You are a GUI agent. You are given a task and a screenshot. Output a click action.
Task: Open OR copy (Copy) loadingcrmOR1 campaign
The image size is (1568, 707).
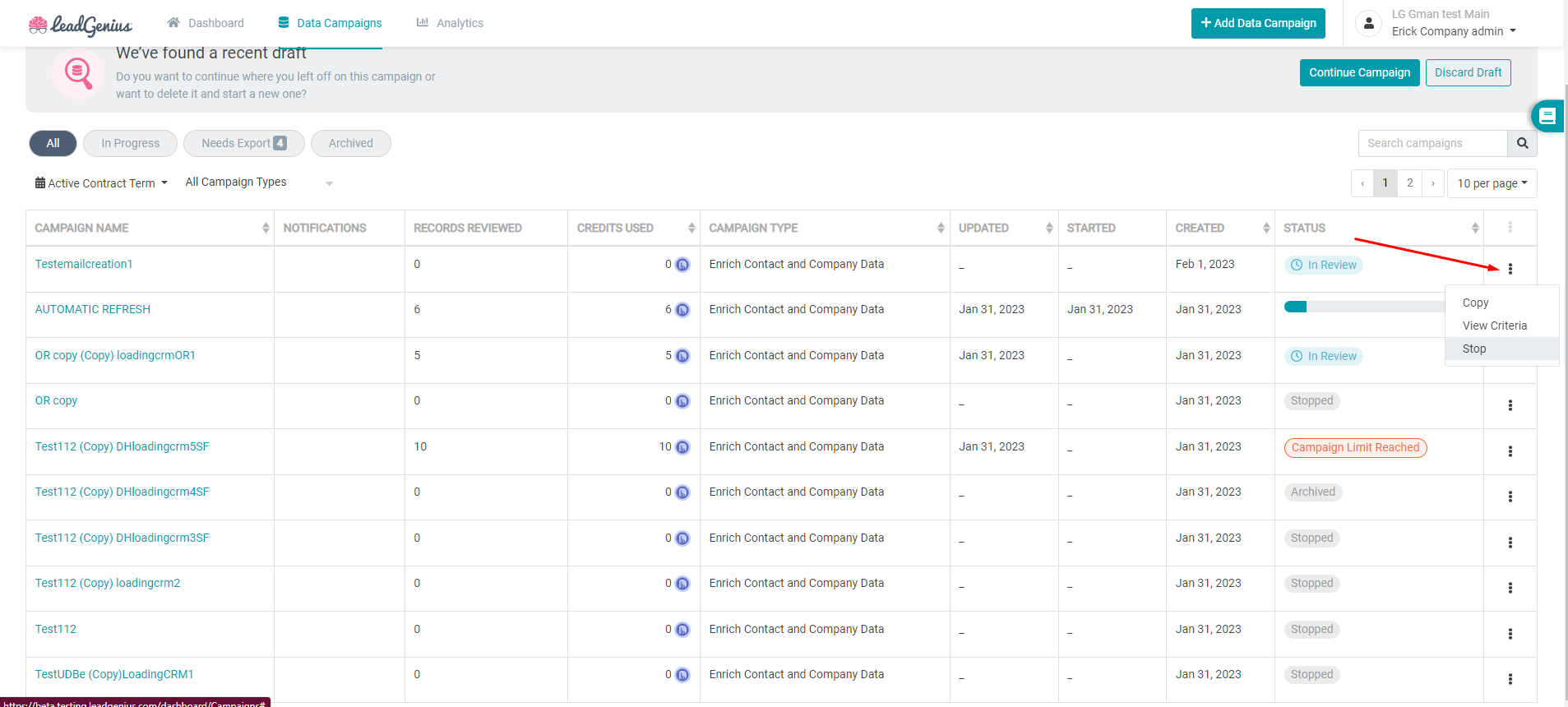115,355
